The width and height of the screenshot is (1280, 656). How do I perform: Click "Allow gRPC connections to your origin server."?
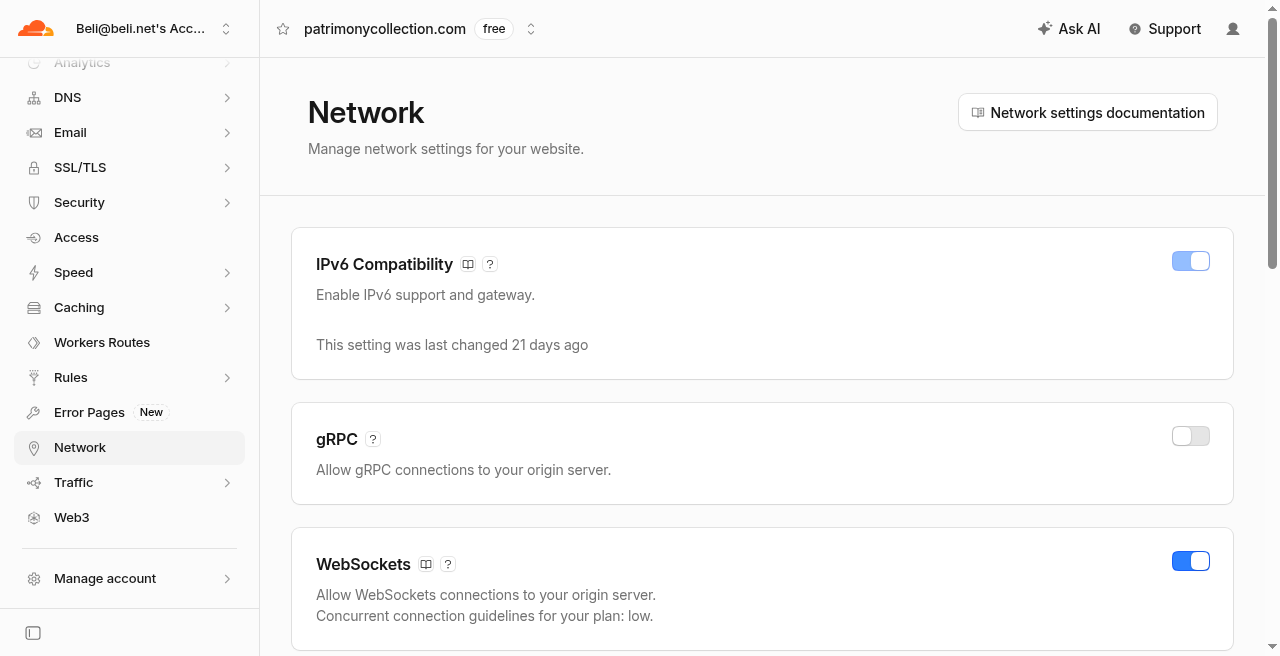click(x=463, y=470)
